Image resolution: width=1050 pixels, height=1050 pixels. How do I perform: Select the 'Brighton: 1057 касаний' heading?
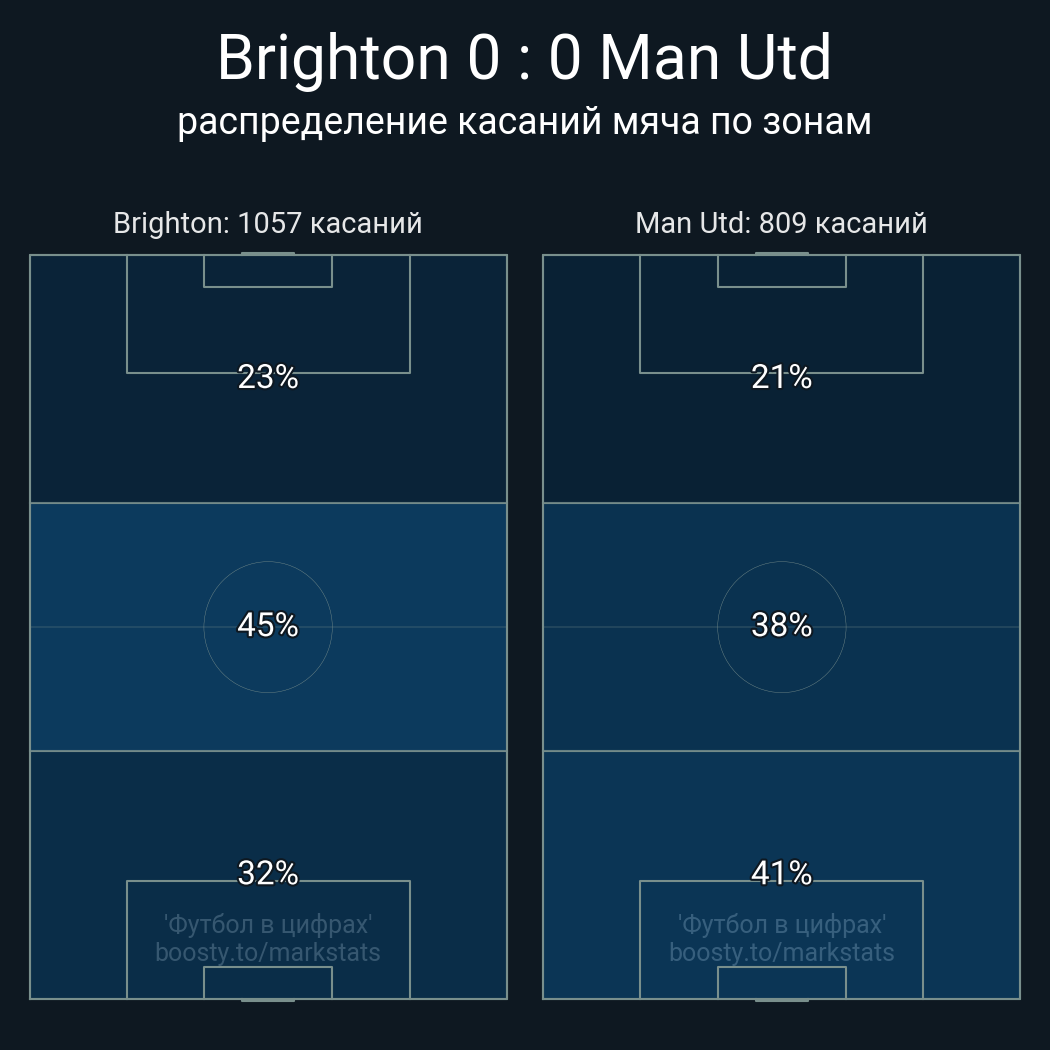(x=268, y=223)
